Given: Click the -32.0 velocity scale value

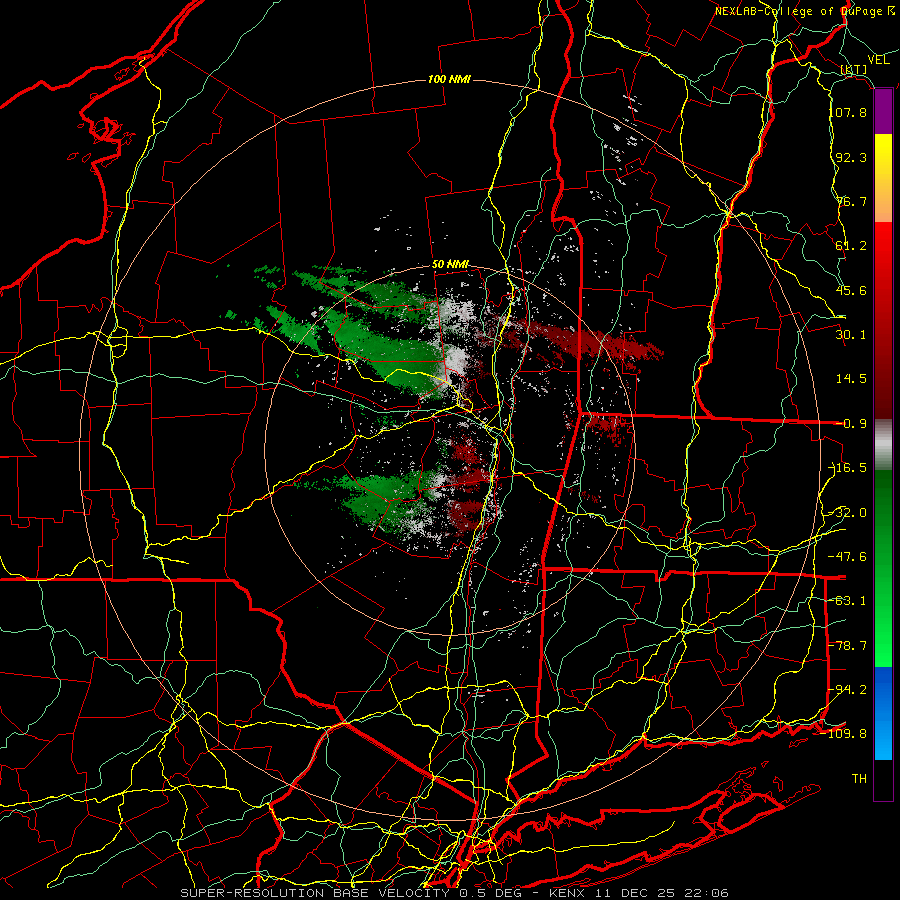Looking at the screenshot, I should pos(848,513).
